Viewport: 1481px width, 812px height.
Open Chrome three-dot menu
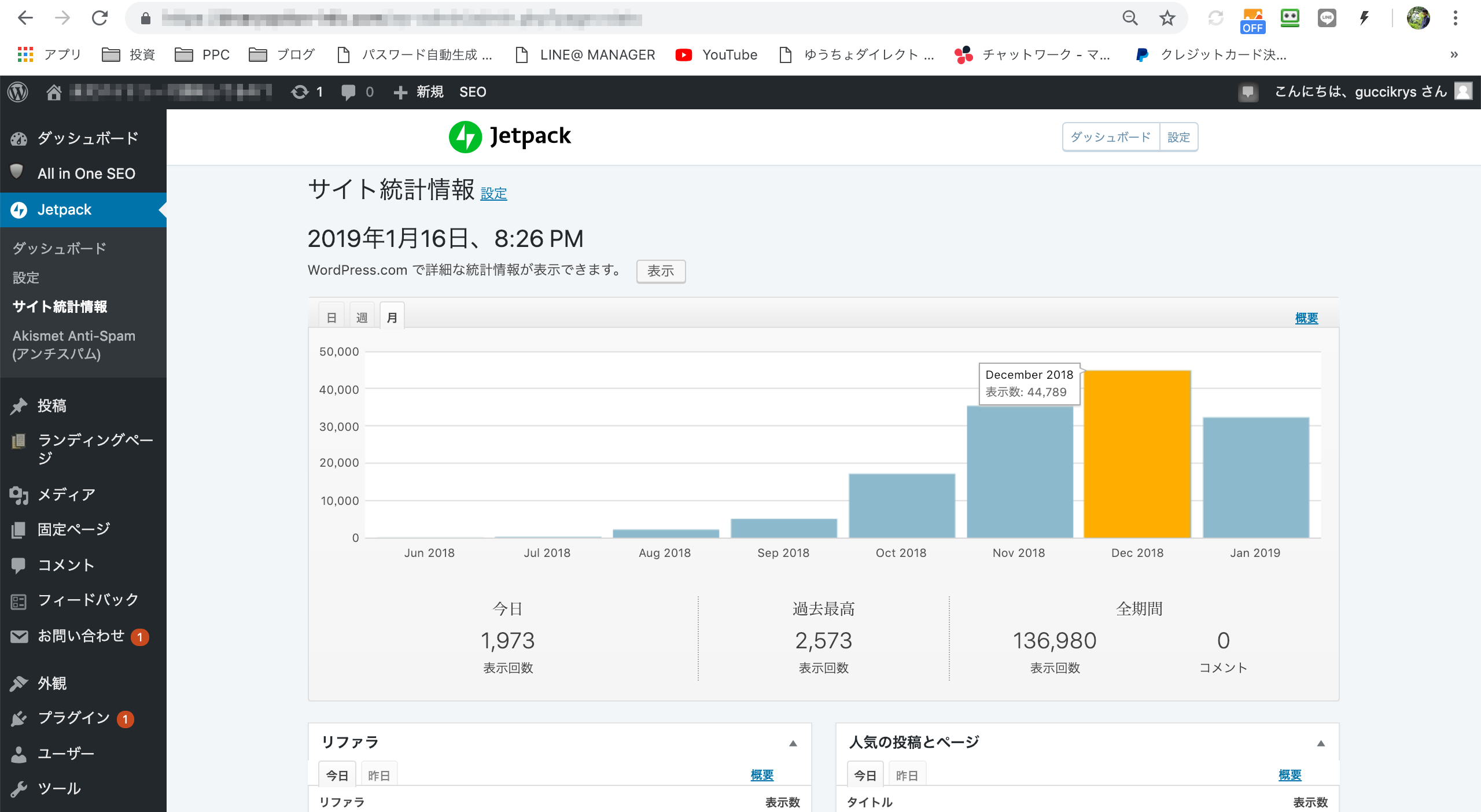(1455, 18)
